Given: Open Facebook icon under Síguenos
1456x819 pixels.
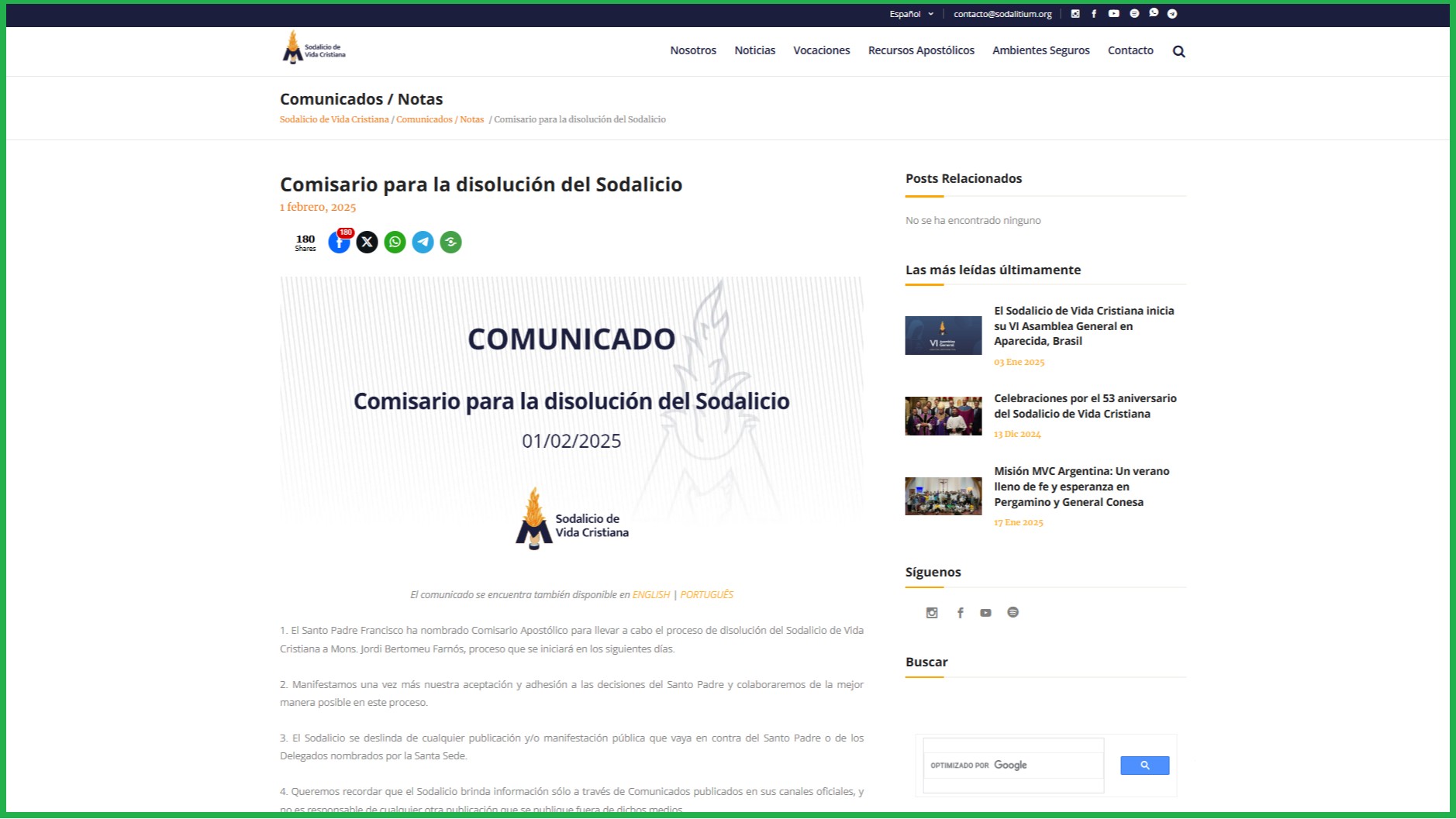Looking at the screenshot, I should 960,613.
